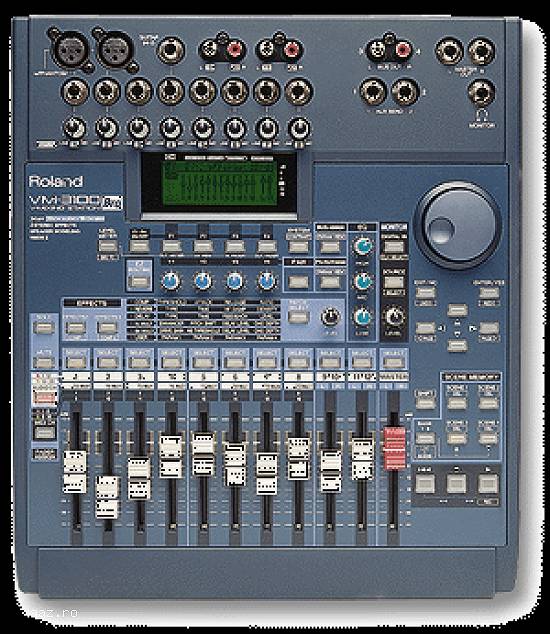The image size is (550, 634).
Task: Click the first EFFECTS section button
Action: (x=76, y=328)
